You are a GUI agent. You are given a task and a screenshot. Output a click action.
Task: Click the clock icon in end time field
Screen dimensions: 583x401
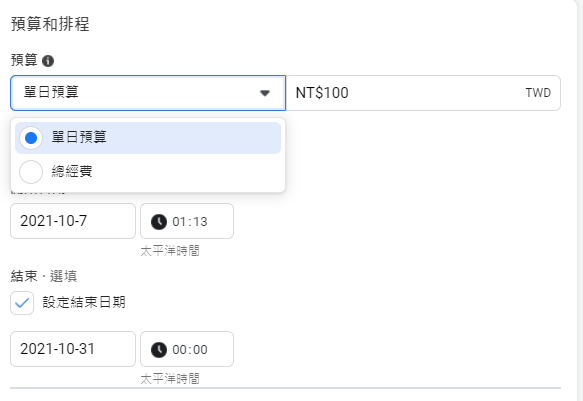pyautogui.click(x=159, y=350)
